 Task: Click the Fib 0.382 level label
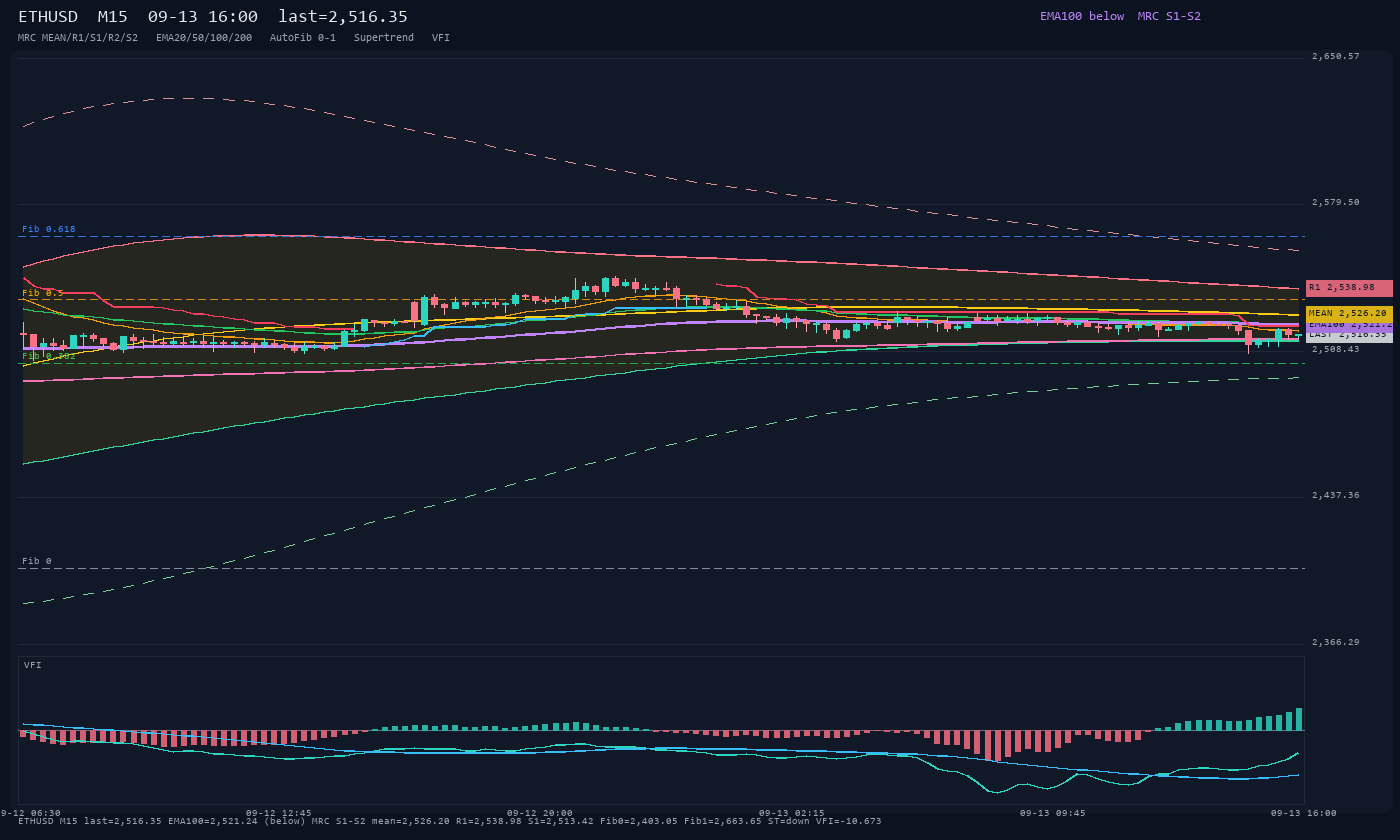tap(49, 356)
